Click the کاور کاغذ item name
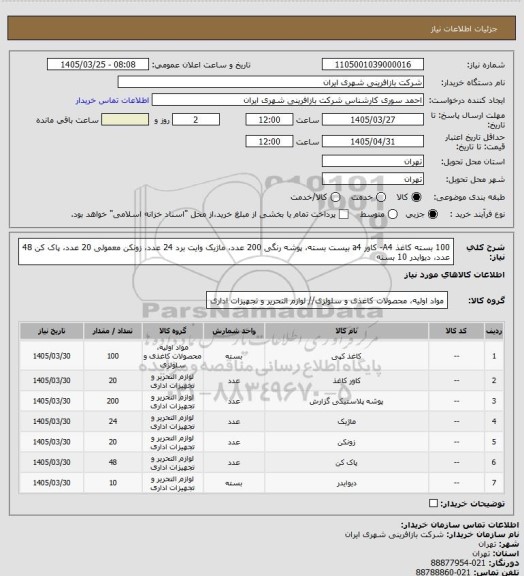 pyautogui.click(x=346, y=381)
